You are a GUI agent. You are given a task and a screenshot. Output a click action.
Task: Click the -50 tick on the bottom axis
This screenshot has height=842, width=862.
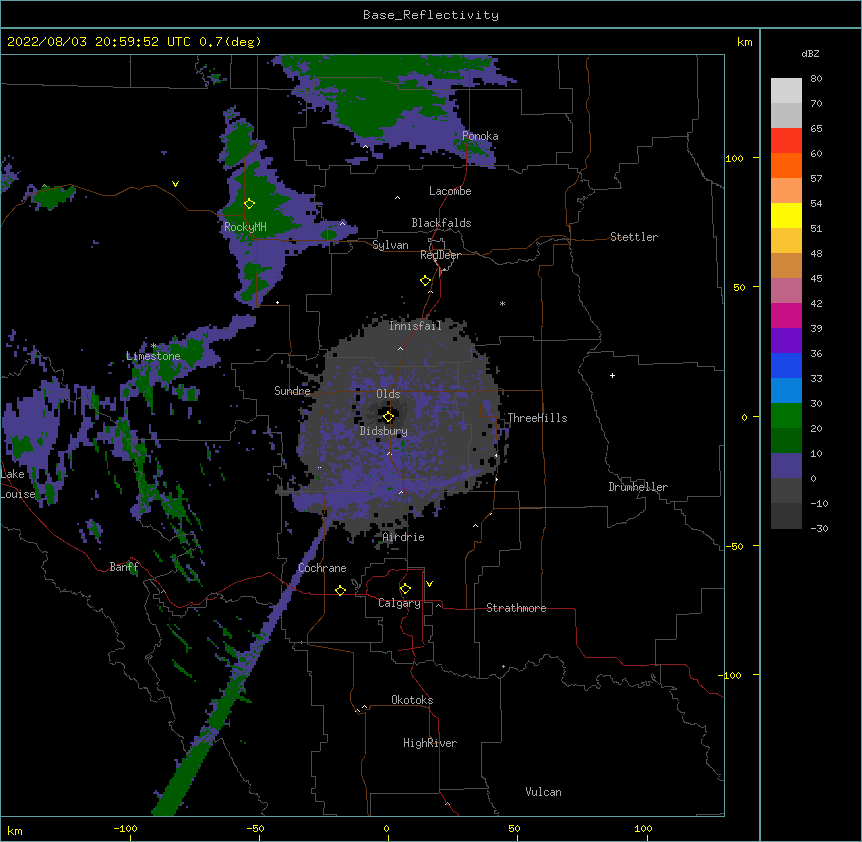point(255,829)
